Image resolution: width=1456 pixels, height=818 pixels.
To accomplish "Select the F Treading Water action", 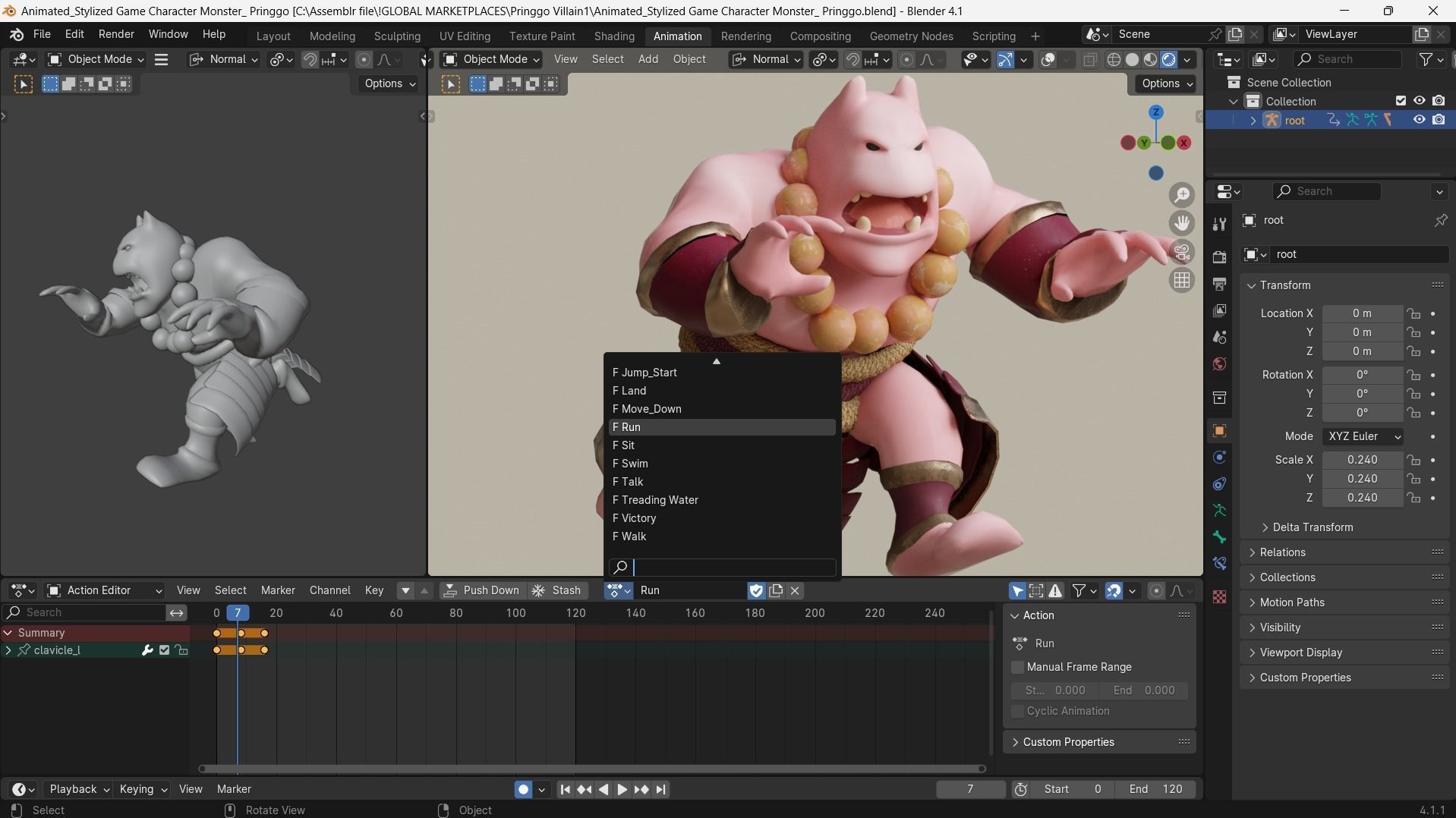I will click(722, 500).
